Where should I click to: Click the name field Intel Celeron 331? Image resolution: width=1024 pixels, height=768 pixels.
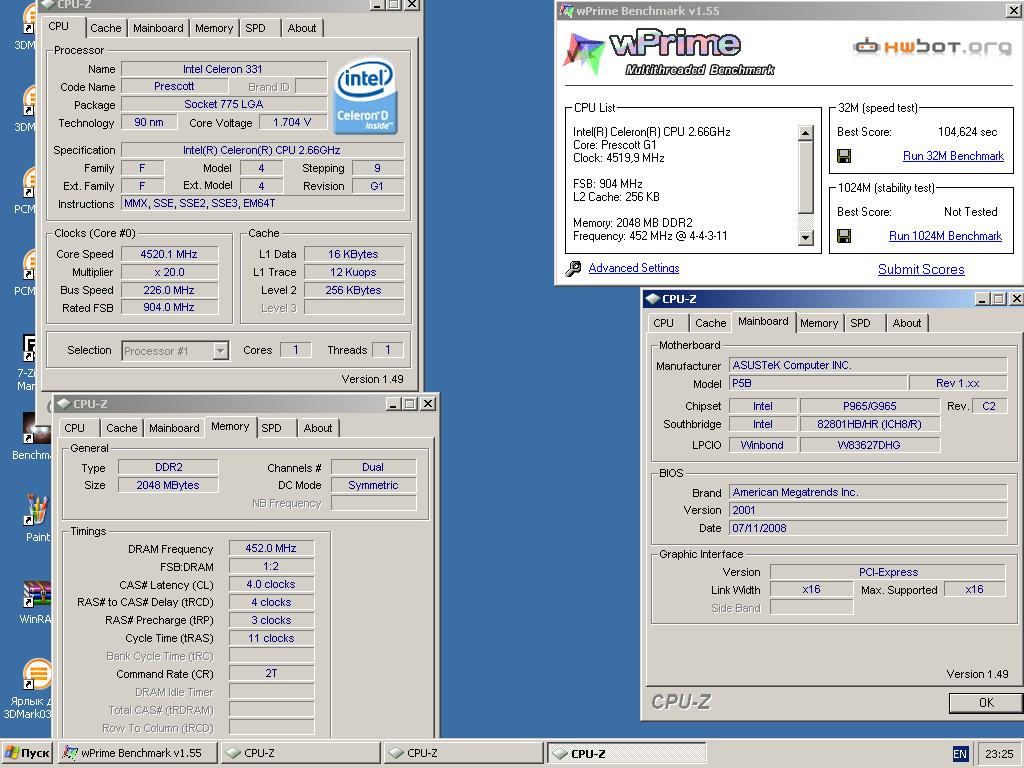click(x=223, y=69)
